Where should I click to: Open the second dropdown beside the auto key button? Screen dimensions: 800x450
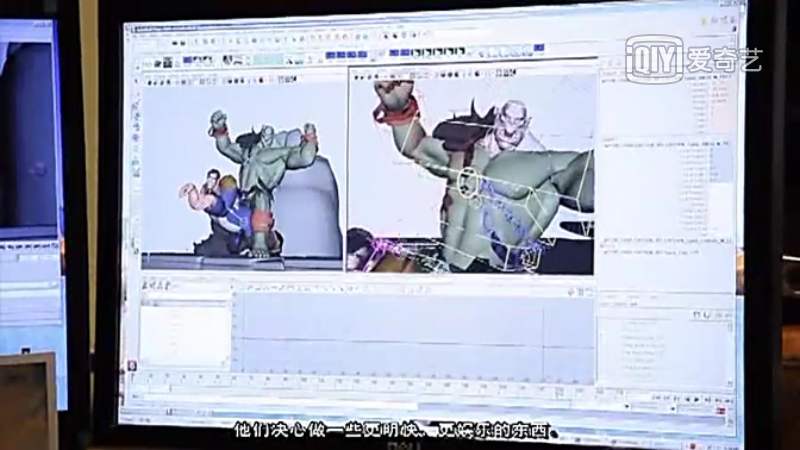click(673, 409)
